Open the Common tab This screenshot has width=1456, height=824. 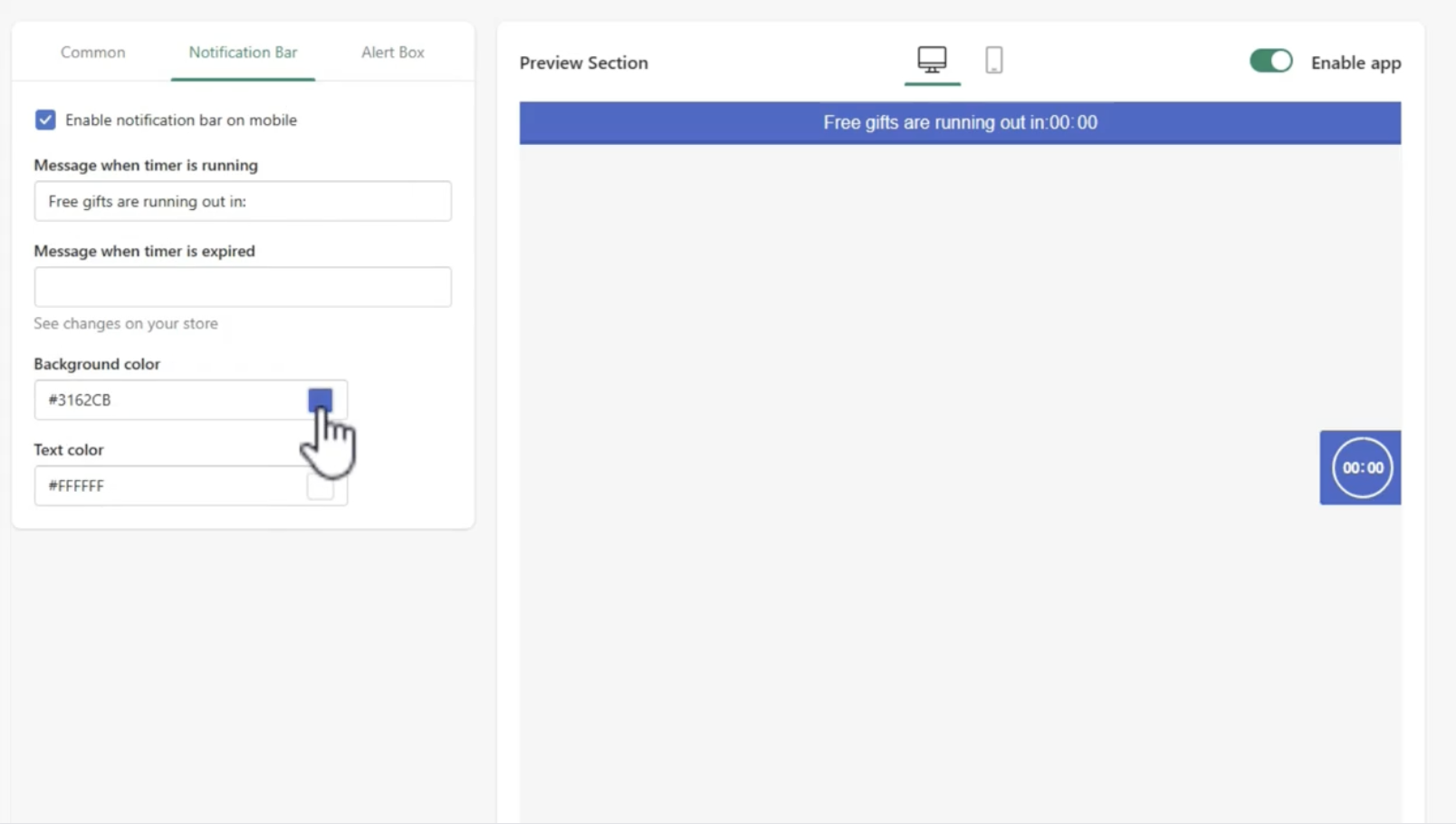[92, 53]
